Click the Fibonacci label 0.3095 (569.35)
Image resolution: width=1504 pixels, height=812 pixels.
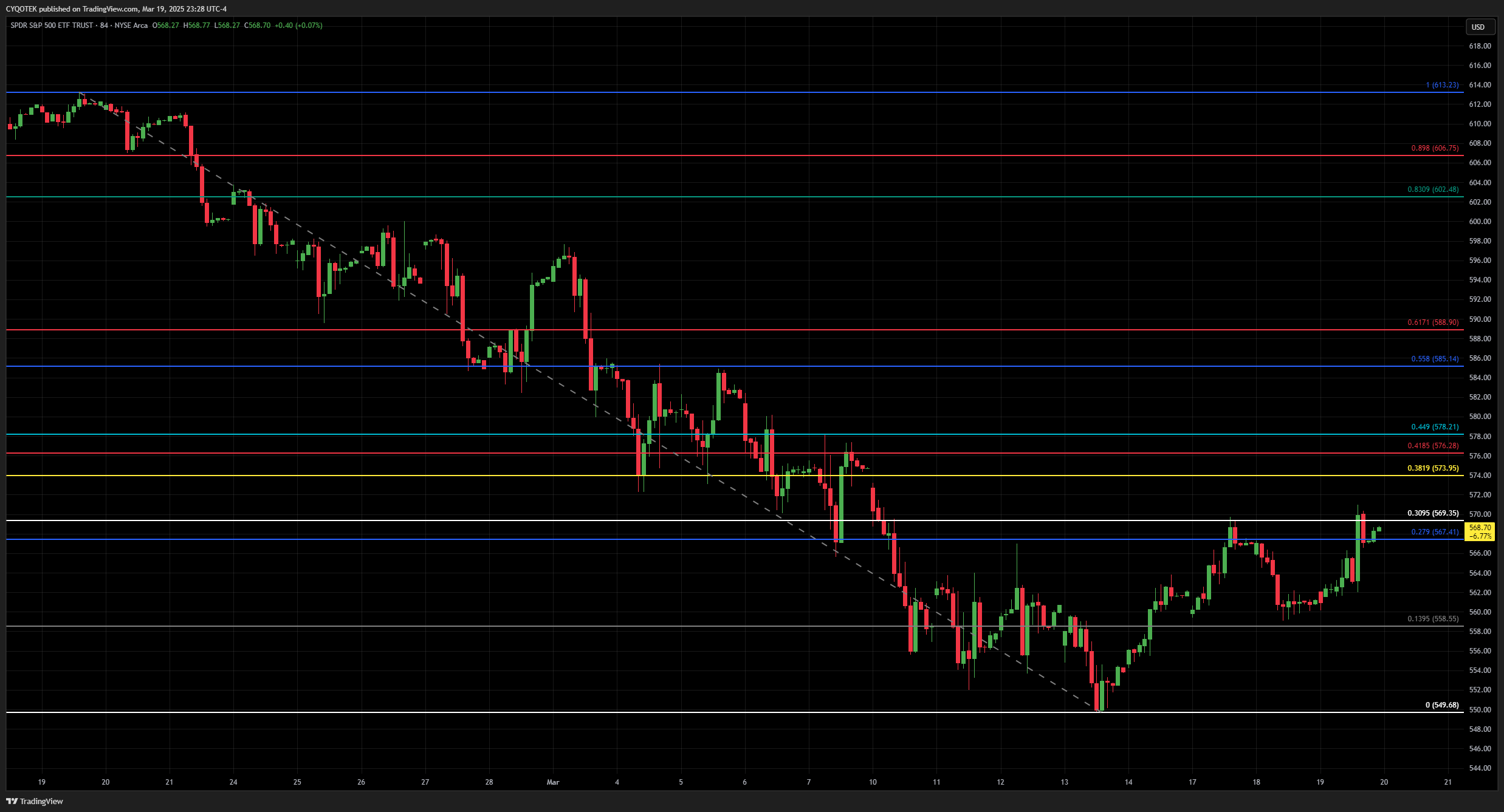coord(1433,513)
